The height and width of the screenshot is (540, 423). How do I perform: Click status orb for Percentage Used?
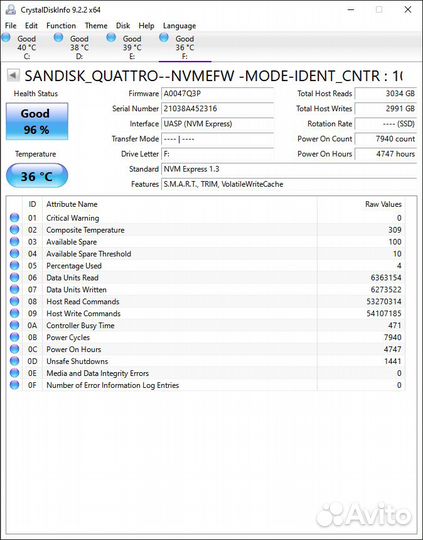(x=14, y=266)
